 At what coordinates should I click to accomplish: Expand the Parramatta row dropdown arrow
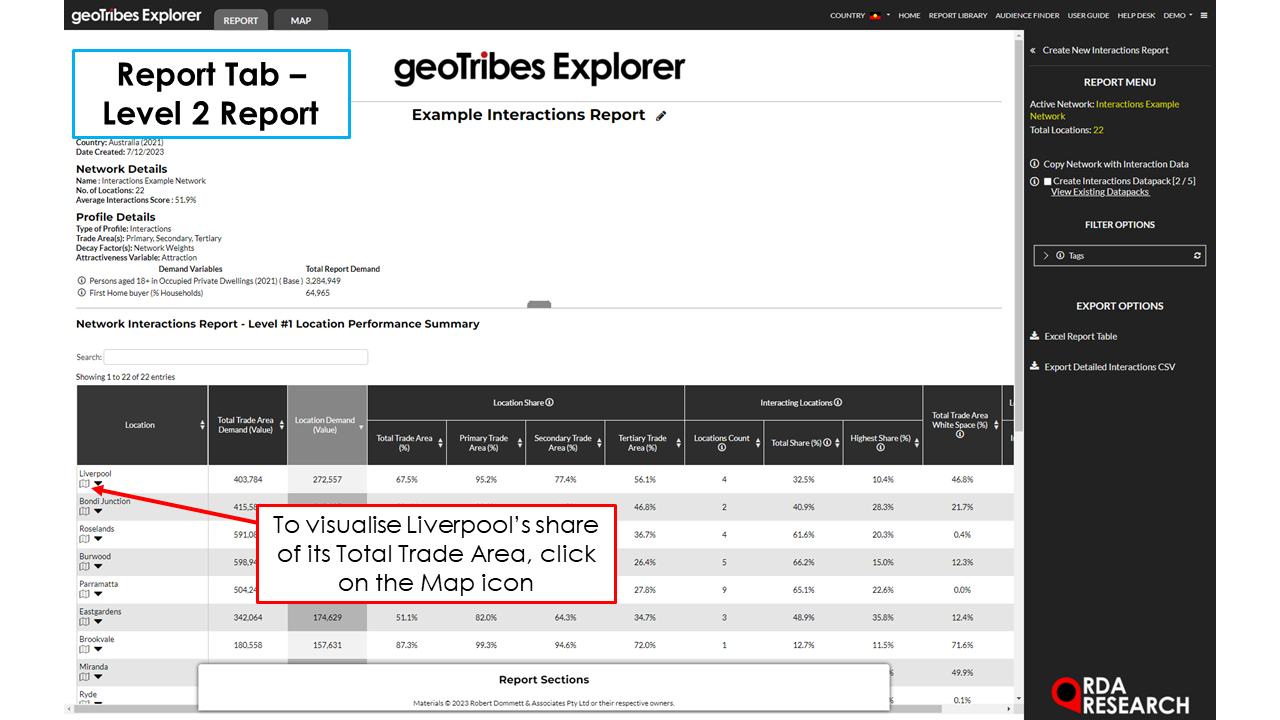98,595
